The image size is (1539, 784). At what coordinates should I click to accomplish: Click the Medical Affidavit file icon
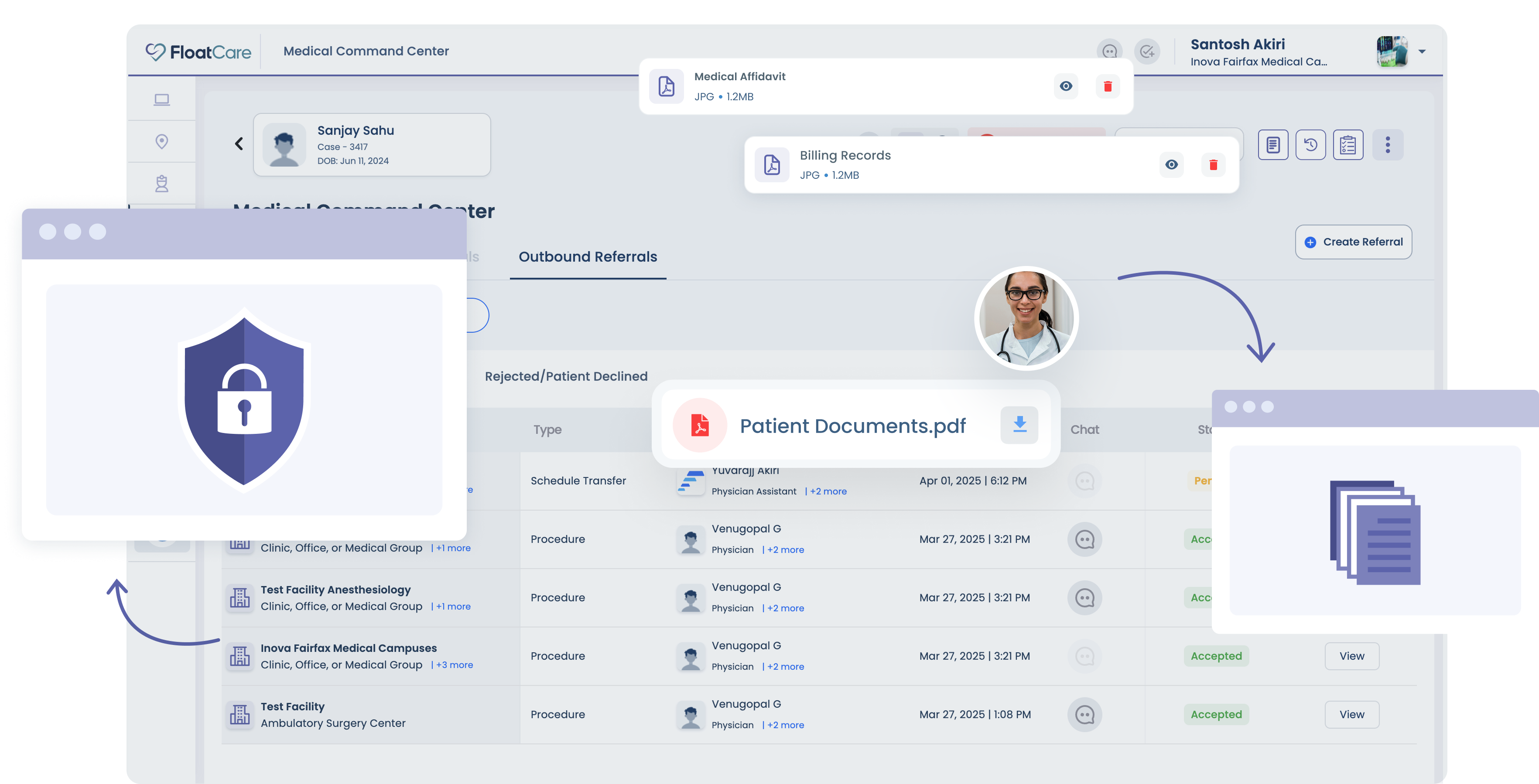point(666,86)
